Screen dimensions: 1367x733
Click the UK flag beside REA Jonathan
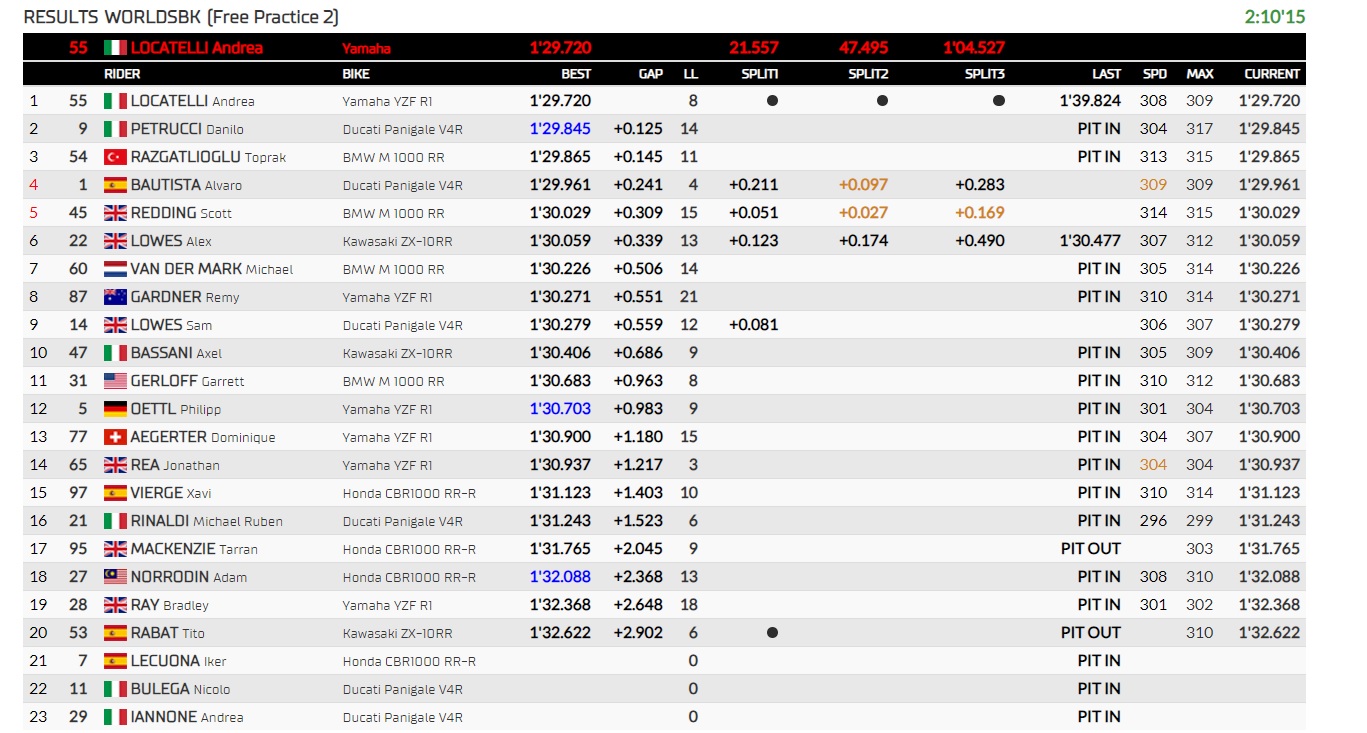coord(115,465)
